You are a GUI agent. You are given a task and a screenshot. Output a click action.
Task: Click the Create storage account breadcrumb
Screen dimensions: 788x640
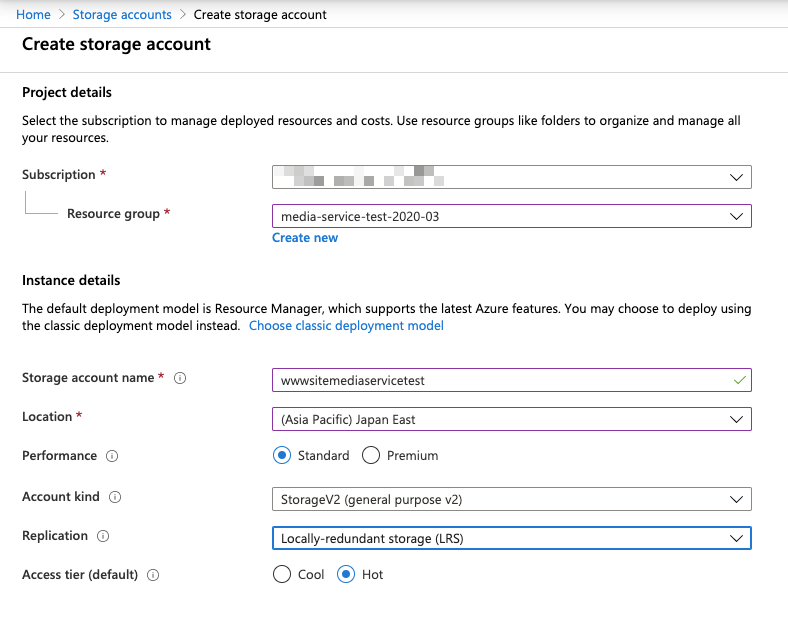[260, 15]
